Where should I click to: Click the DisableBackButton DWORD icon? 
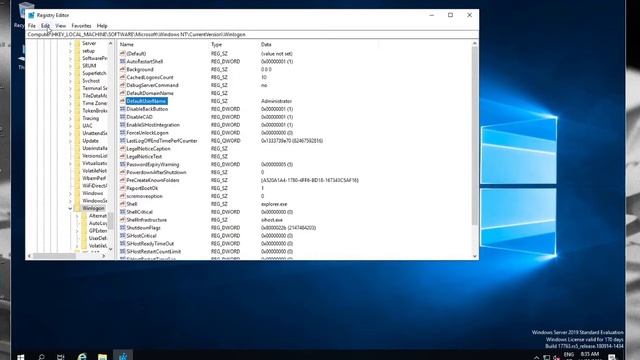click(x=122, y=109)
